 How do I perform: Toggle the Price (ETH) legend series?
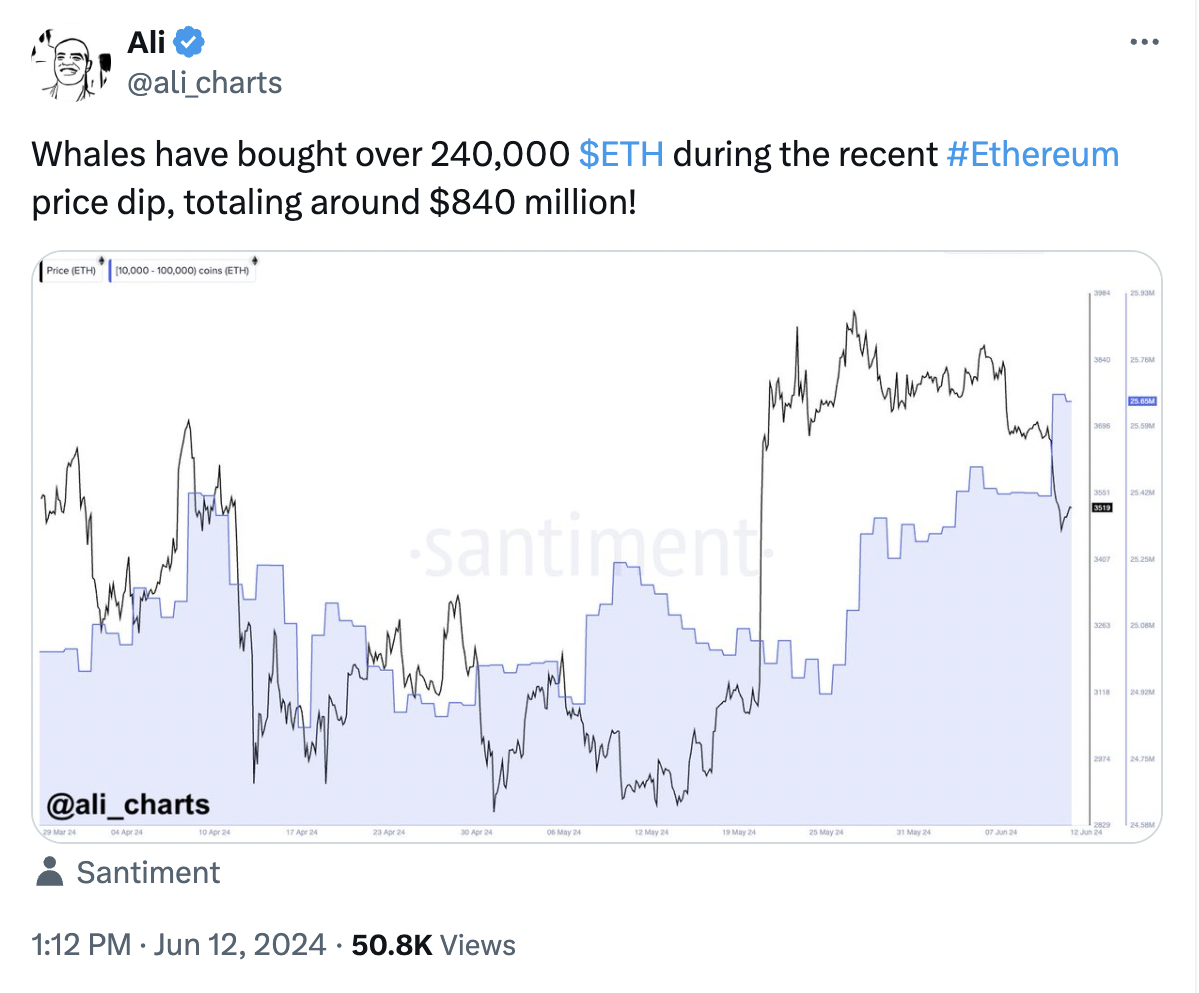pyautogui.click(x=70, y=271)
